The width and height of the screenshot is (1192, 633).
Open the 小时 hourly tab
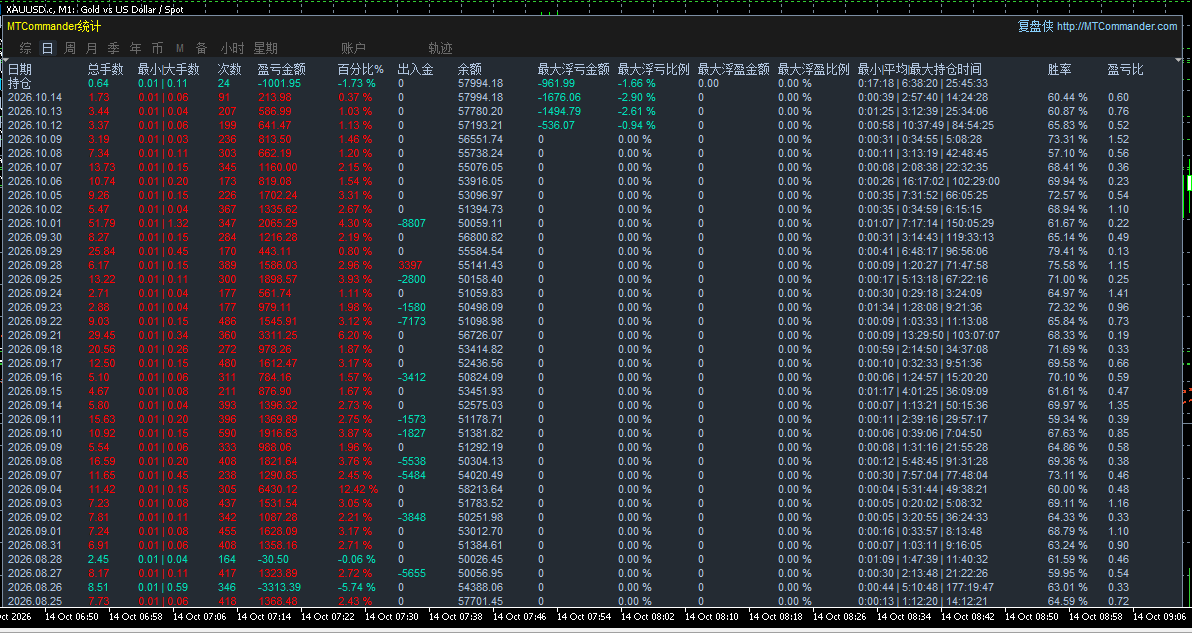232,48
